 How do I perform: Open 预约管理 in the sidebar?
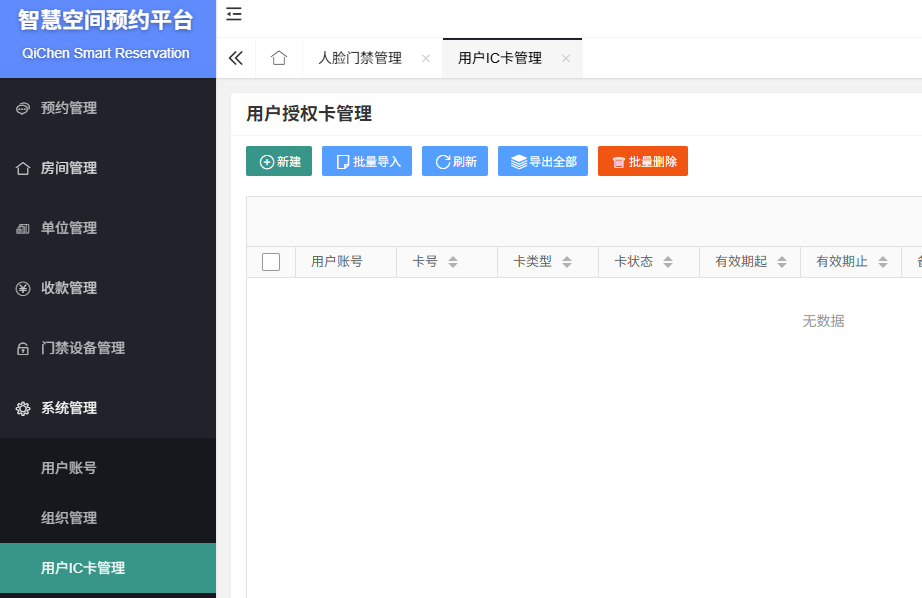point(108,108)
